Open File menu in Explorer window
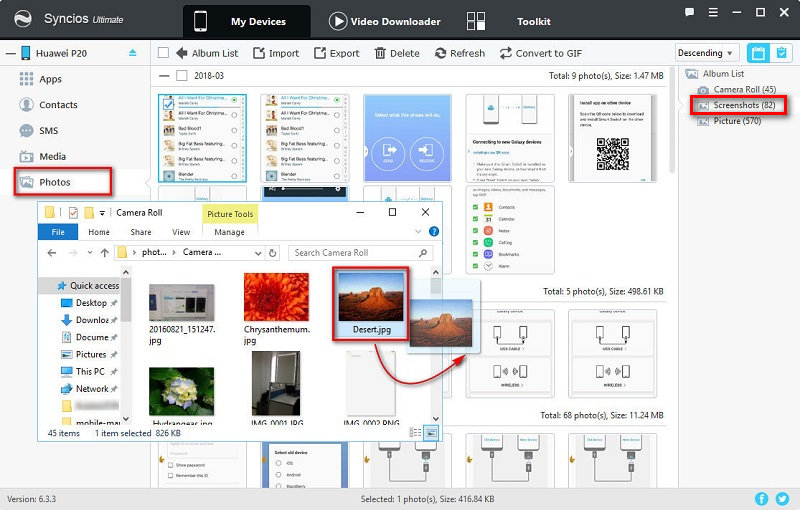Viewport: 800px width, 510px height. [58, 232]
